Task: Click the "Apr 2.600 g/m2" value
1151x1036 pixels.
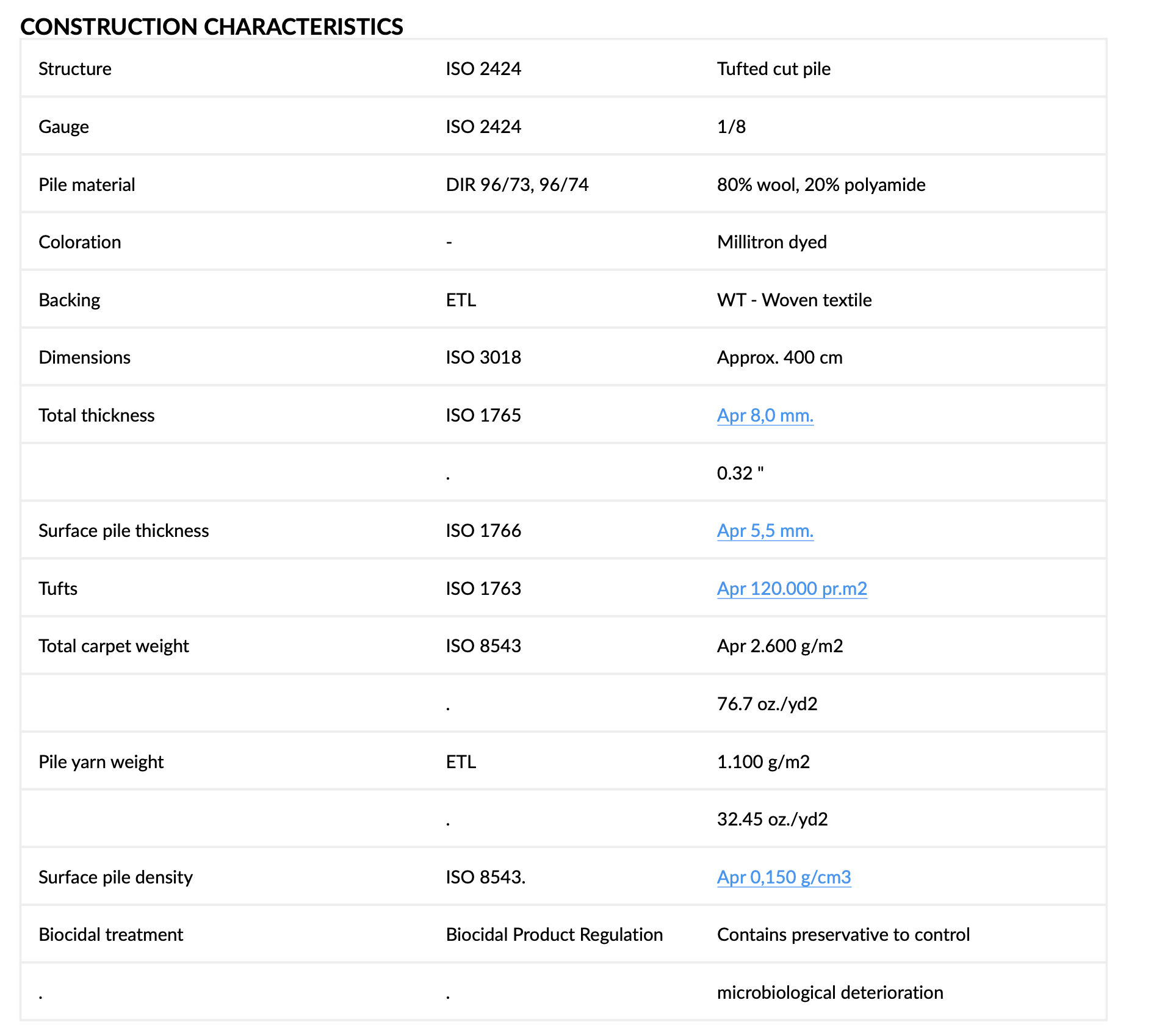Action: pyautogui.click(x=779, y=646)
